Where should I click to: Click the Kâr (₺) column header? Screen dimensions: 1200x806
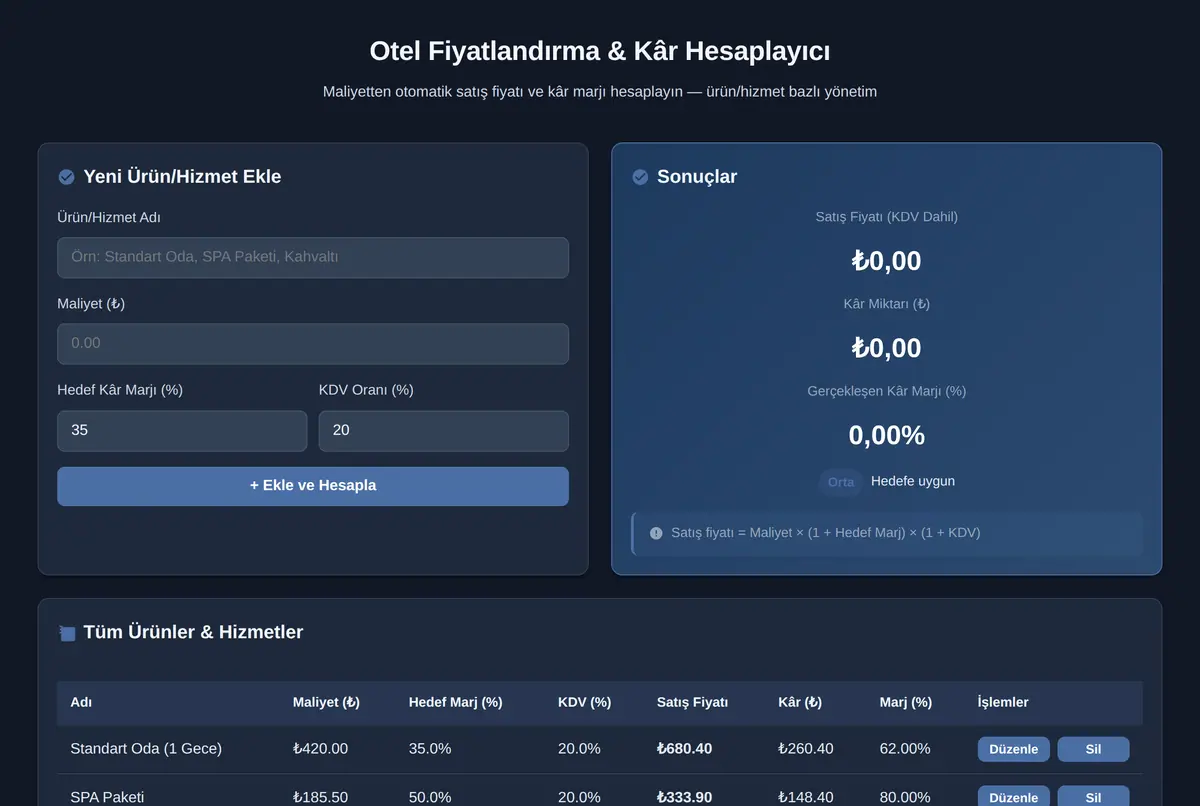click(800, 703)
